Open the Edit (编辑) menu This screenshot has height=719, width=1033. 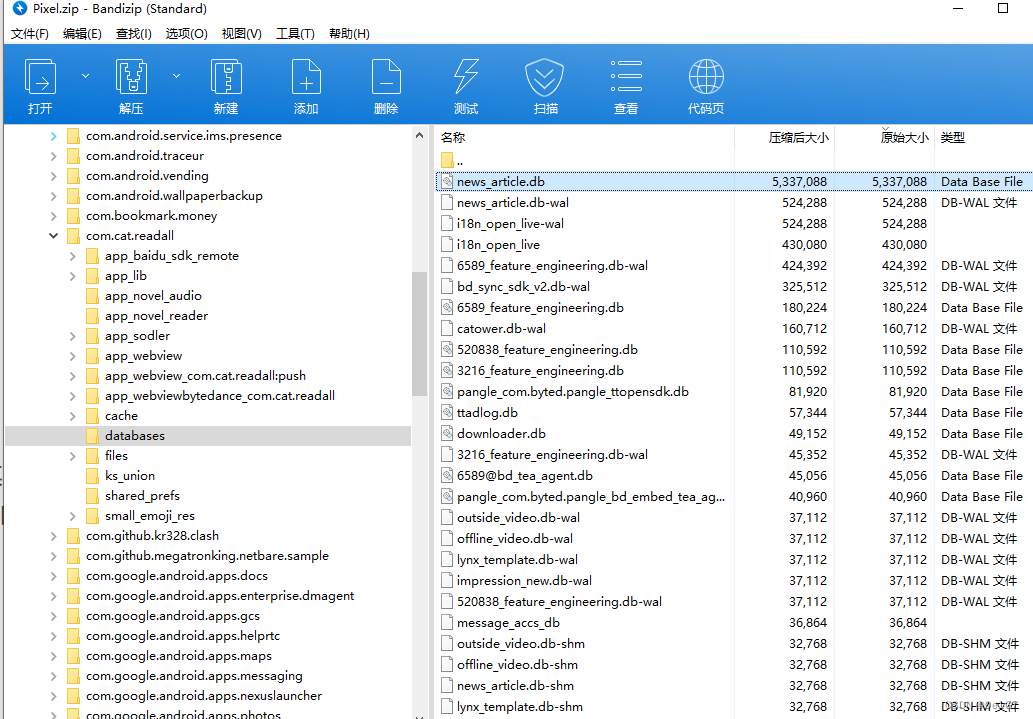coord(82,34)
